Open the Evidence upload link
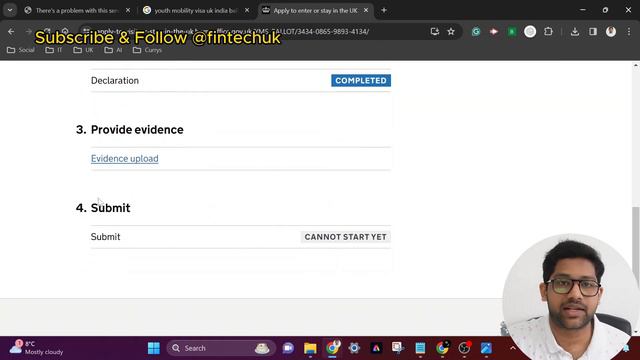 pos(124,158)
